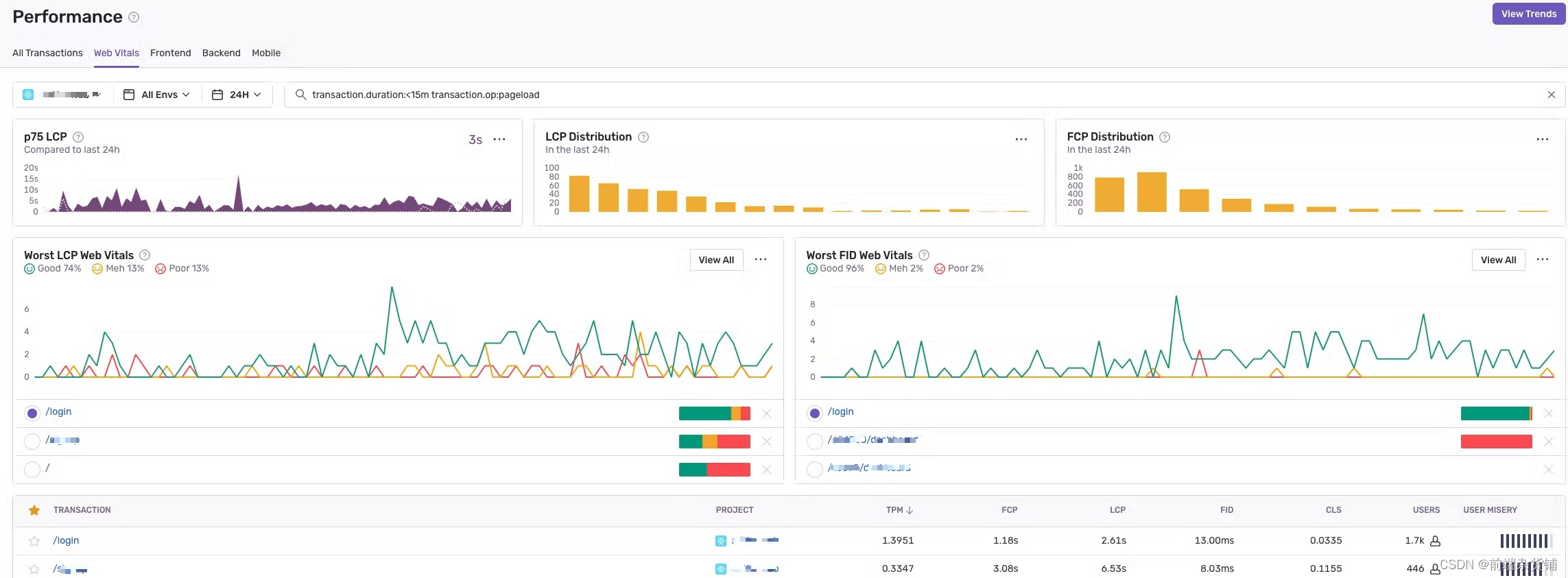Click the Good 74% smiley face icon
This screenshot has width=1568, height=578.
(x=29, y=269)
